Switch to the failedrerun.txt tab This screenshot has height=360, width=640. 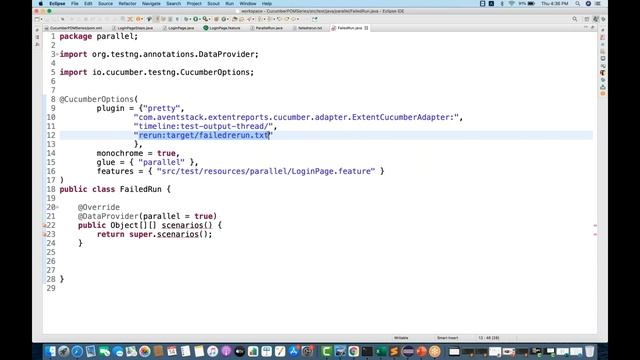point(308,28)
